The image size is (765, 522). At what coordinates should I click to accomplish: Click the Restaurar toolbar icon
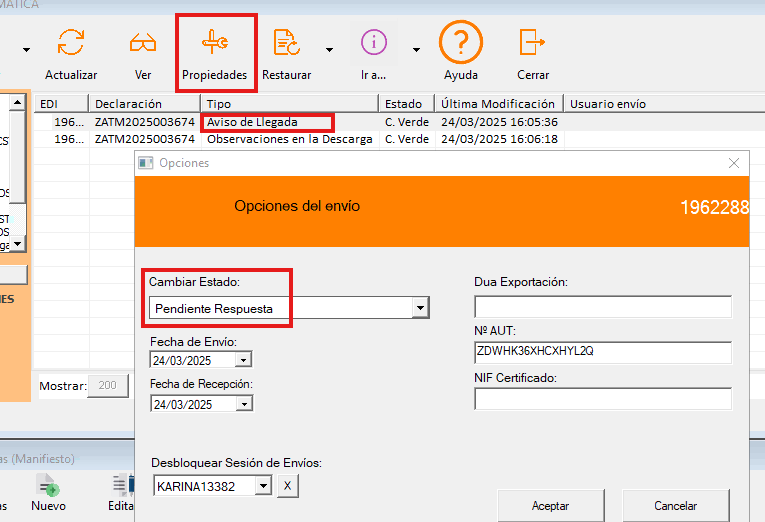286,43
